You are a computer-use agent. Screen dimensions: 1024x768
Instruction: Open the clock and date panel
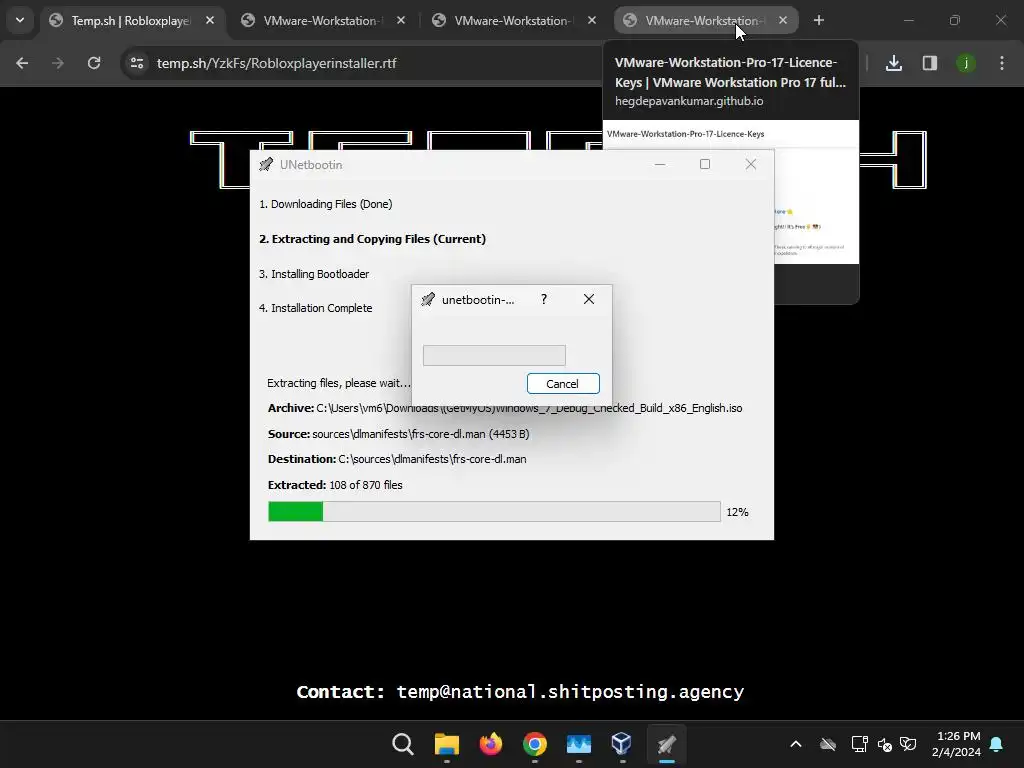[x=957, y=744]
